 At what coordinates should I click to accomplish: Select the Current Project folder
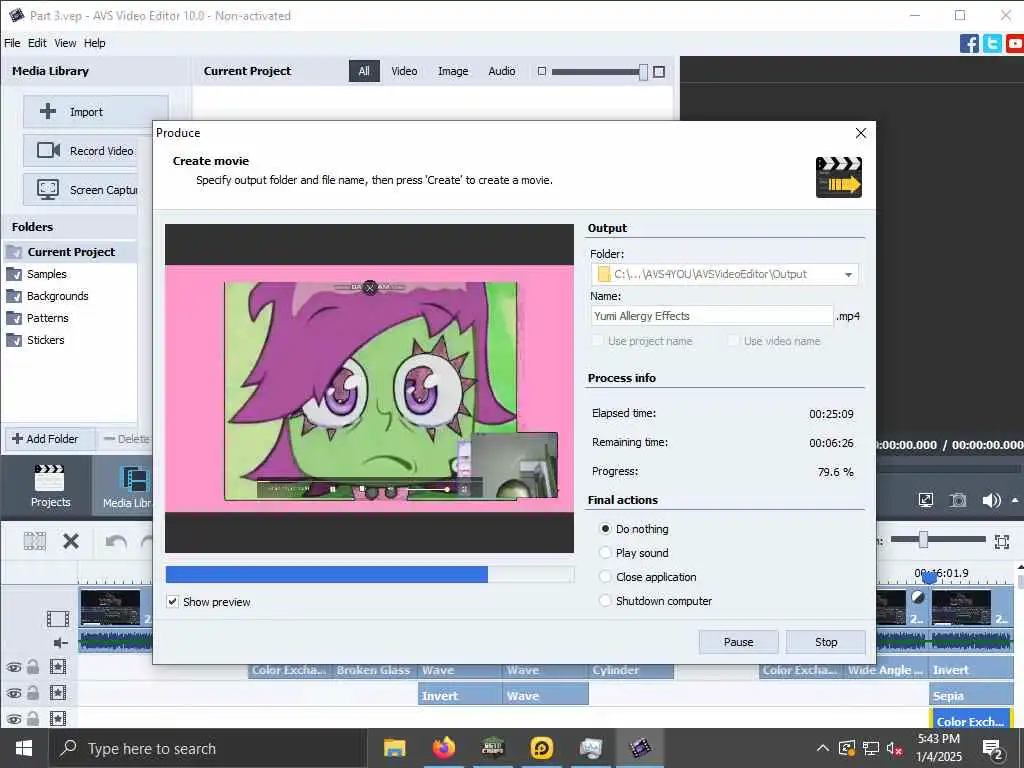pyautogui.click(x=71, y=252)
